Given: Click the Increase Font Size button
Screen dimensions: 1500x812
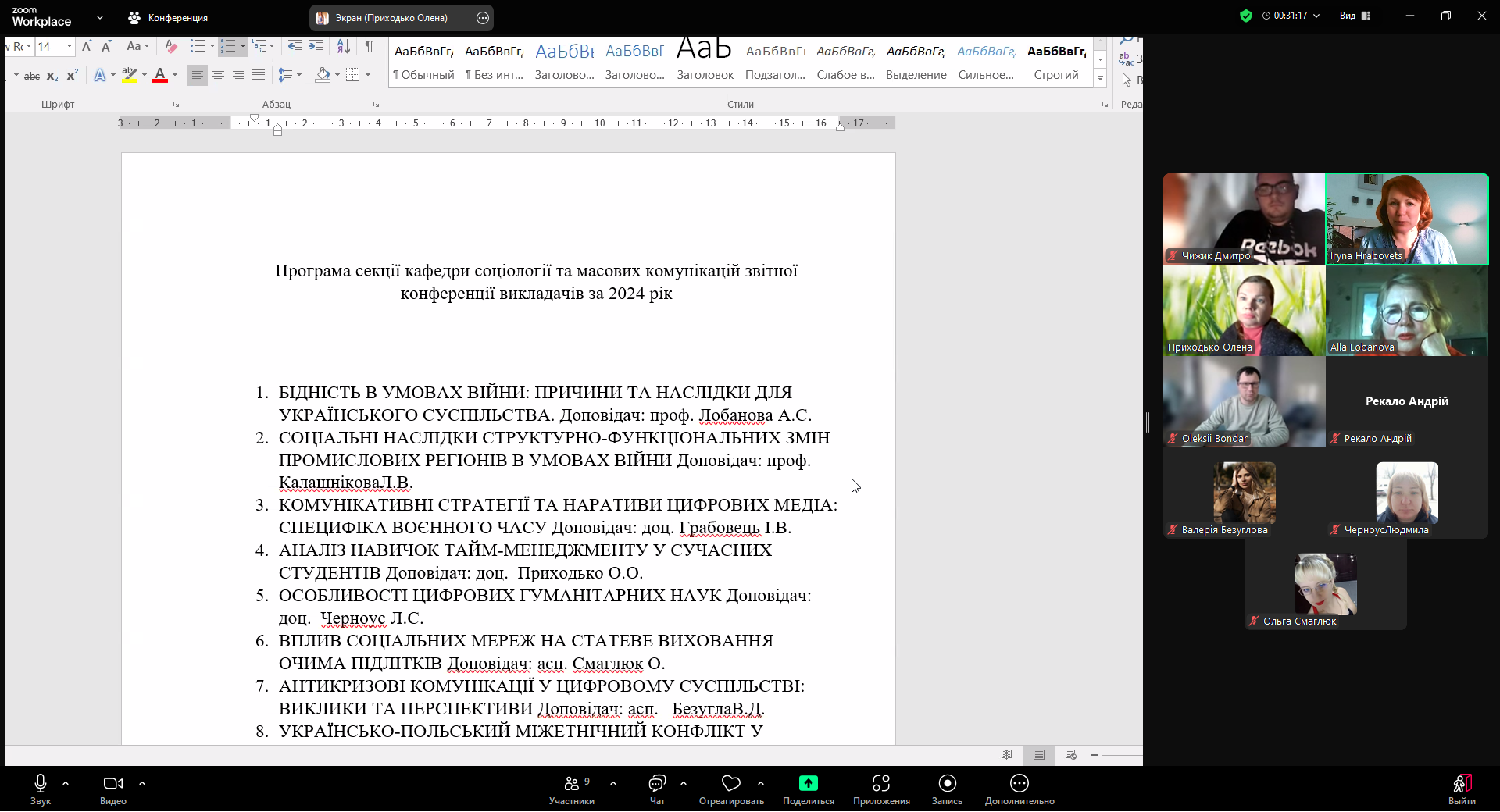Looking at the screenshot, I should (87, 47).
